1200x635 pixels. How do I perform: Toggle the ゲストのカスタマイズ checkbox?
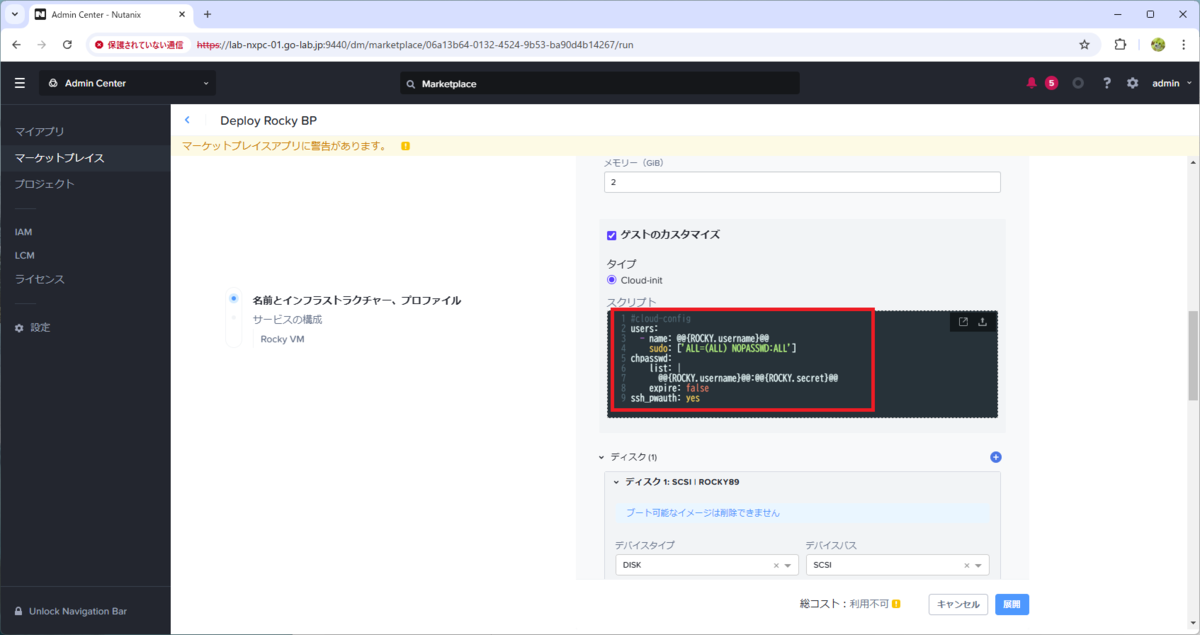pyautogui.click(x=612, y=235)
